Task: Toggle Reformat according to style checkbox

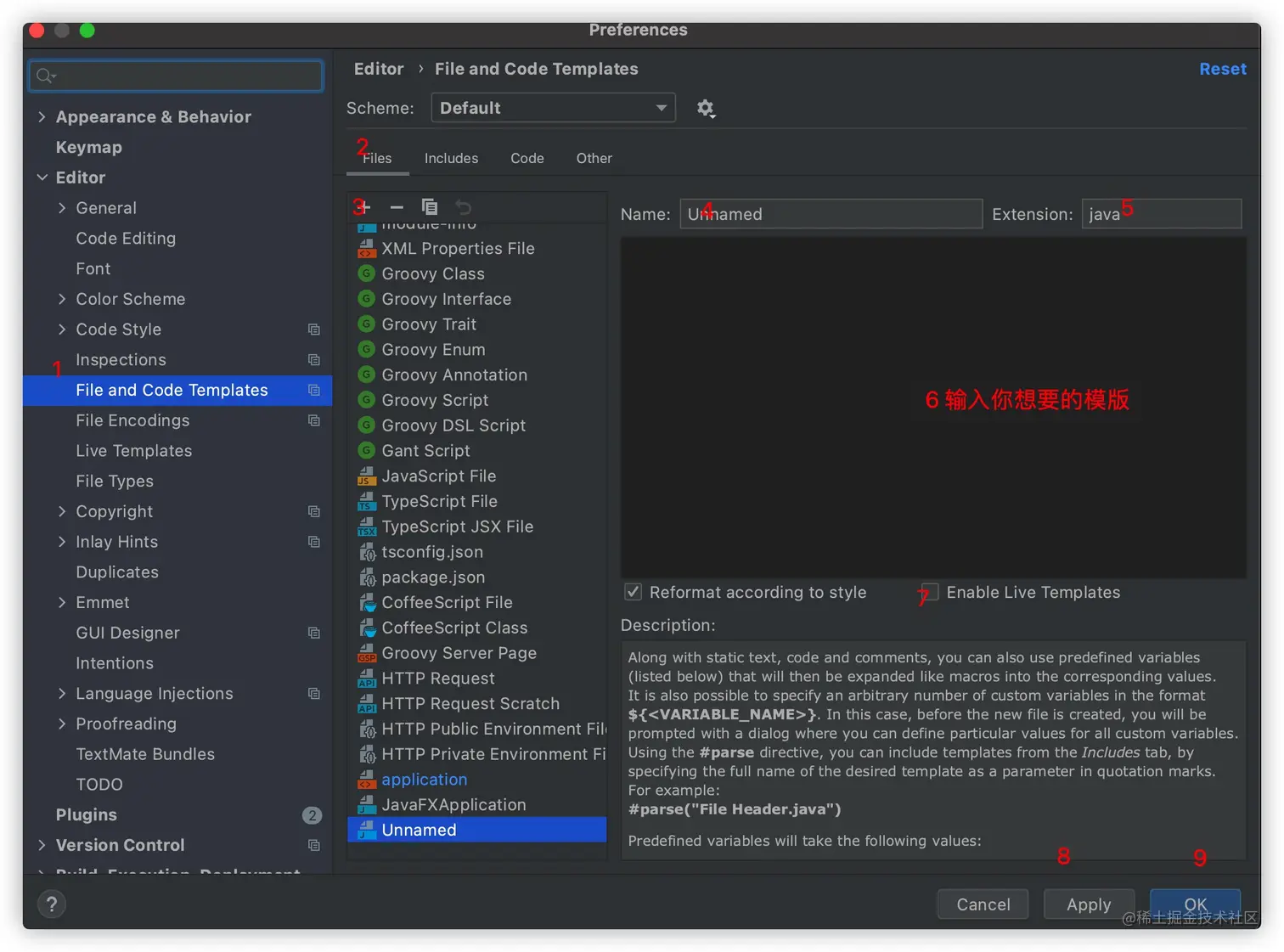Action: point(633,592)
